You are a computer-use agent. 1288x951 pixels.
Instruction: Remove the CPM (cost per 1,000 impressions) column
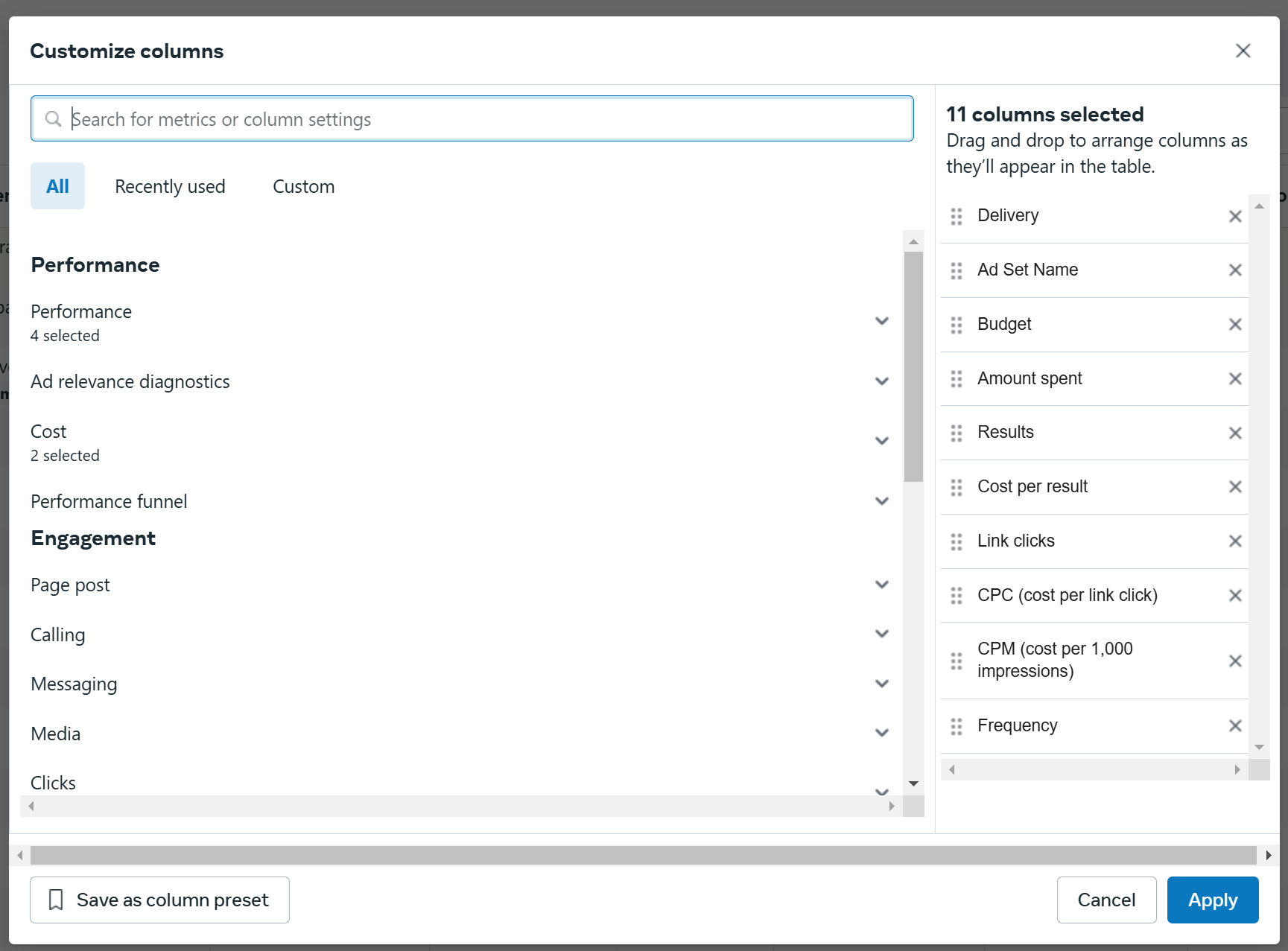(x=1235, y=661)
